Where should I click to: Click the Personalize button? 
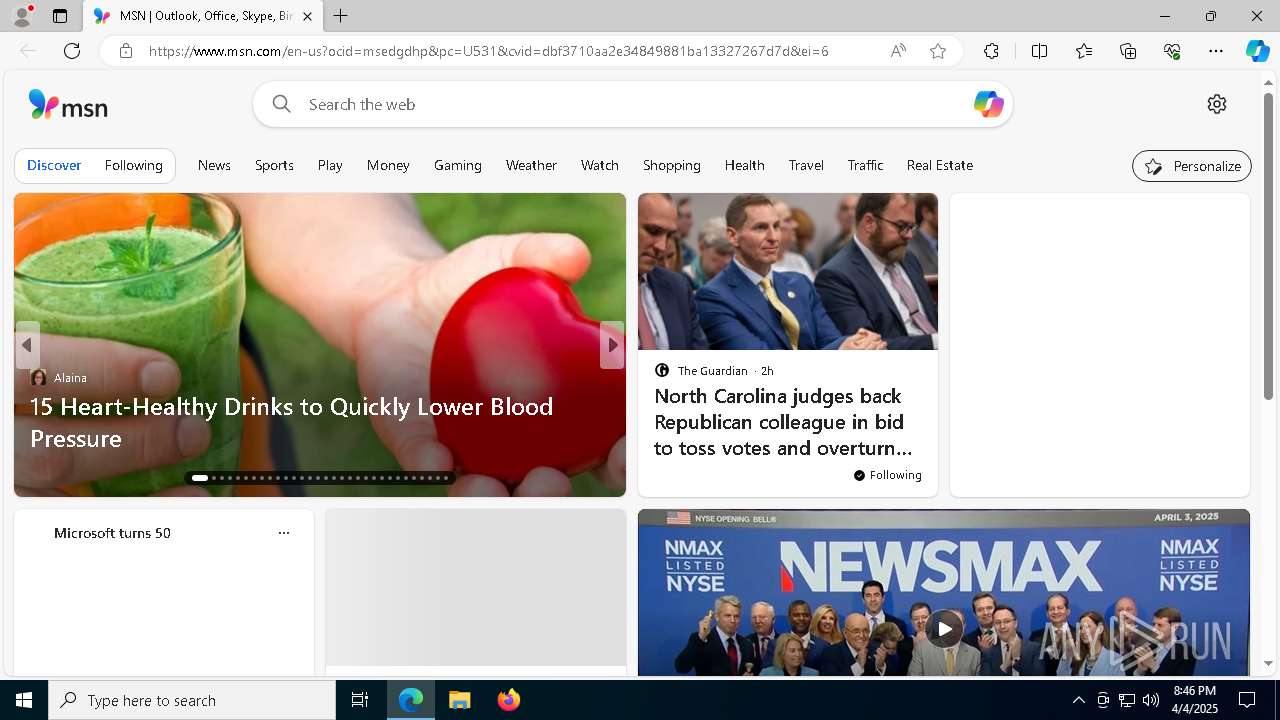point(1192,166)
